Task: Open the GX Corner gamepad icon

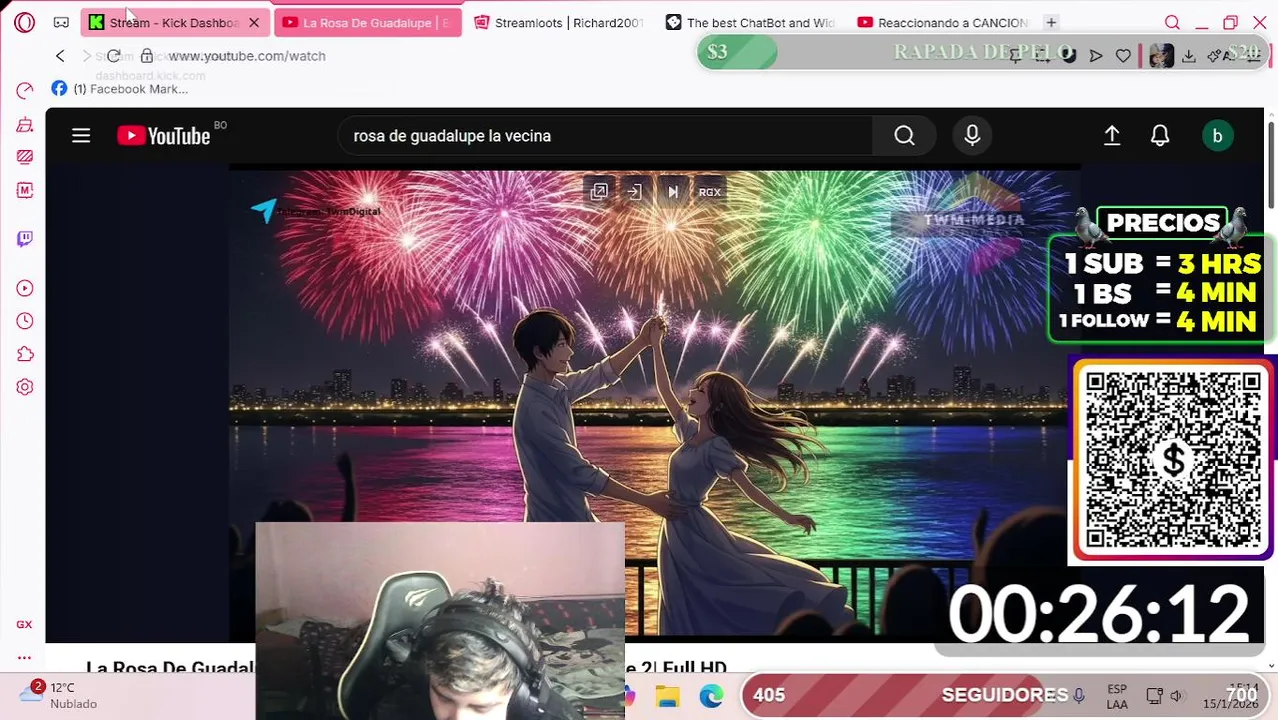Action: [x=61, y=22]
